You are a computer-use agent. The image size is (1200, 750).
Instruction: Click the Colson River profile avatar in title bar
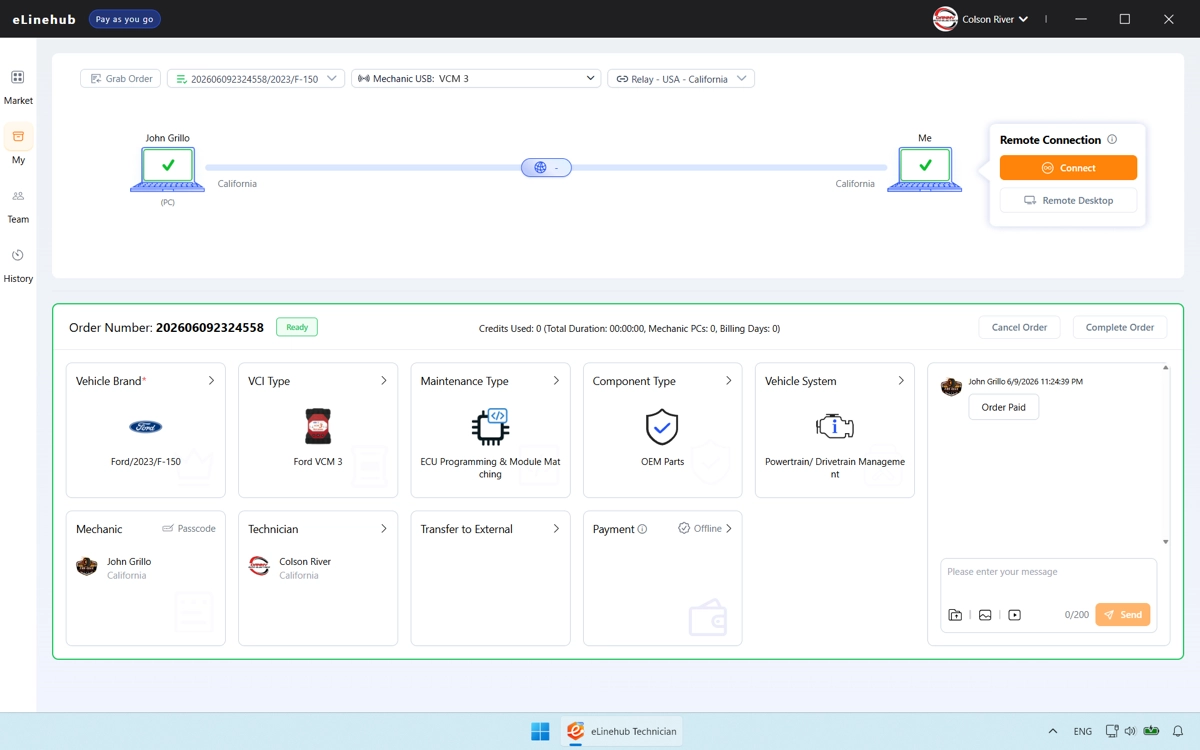tap(945, 19)
